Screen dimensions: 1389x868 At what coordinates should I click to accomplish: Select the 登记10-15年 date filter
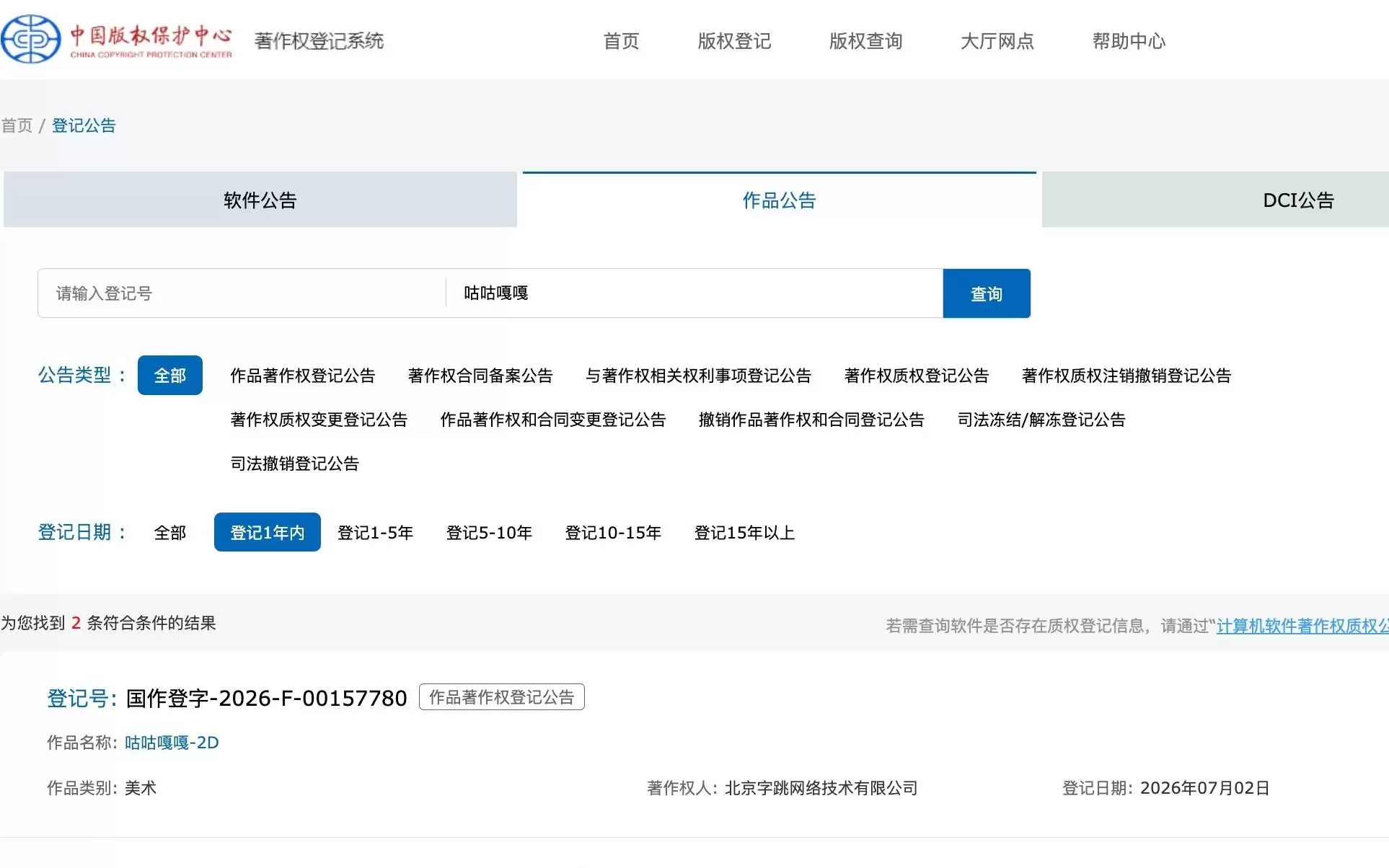pos(614,533)
